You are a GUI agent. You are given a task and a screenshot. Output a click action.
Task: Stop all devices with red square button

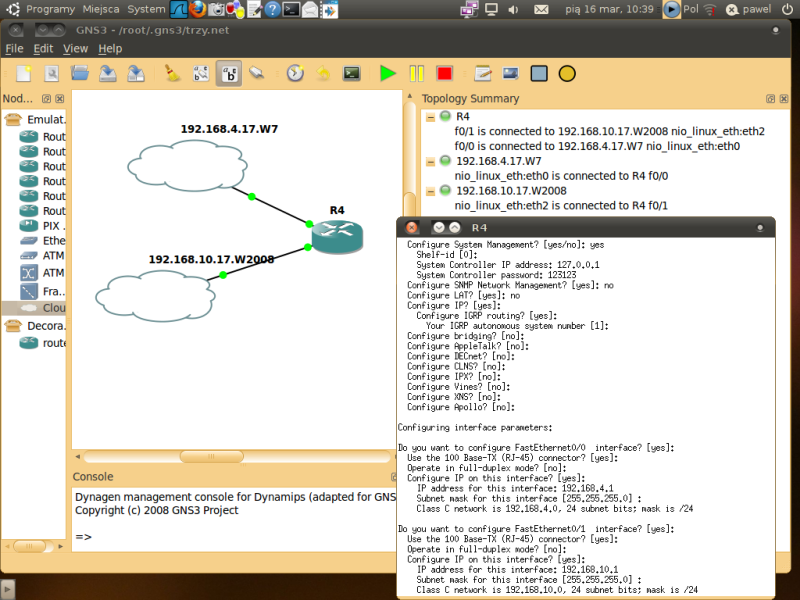(x=444, y=73)
